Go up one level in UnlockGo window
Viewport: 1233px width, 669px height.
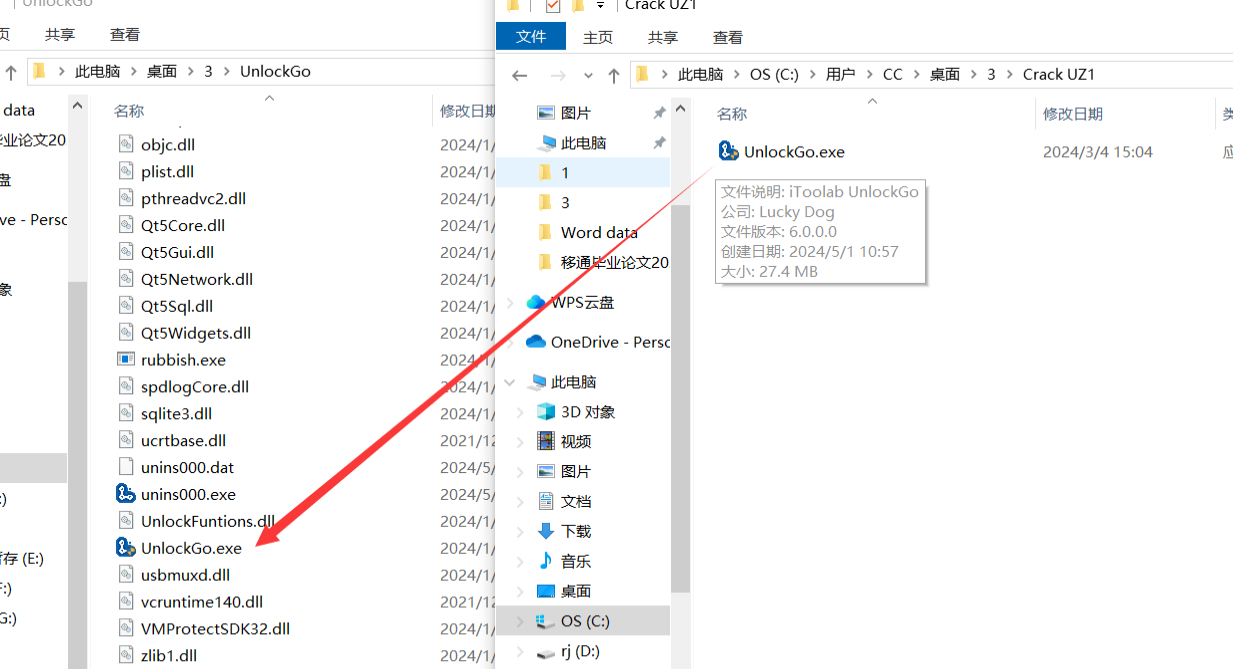12,72
